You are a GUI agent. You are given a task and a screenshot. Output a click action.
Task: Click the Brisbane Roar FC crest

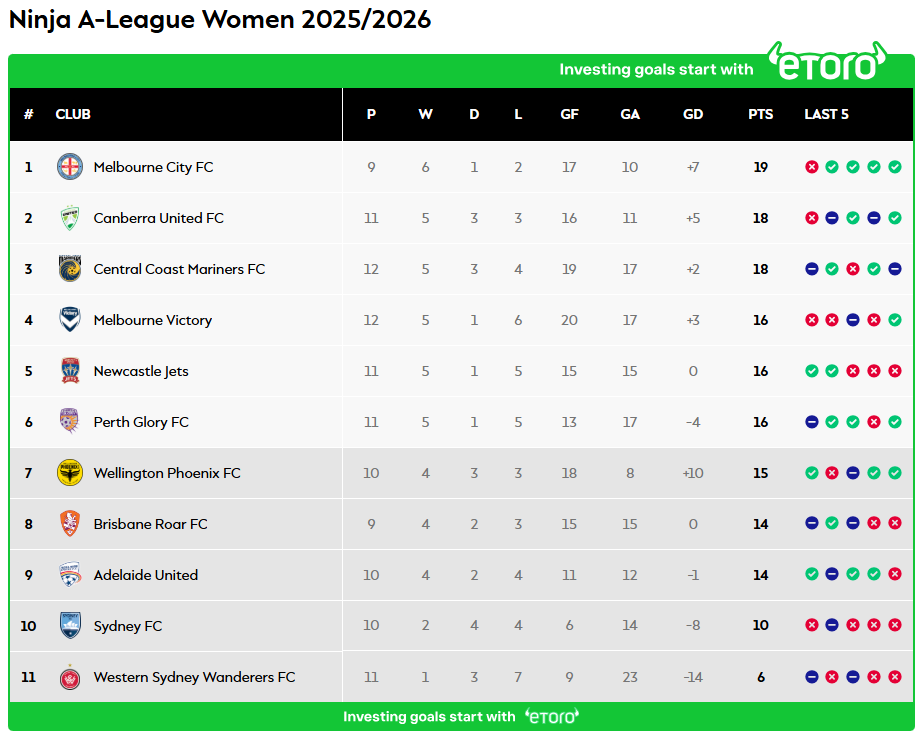coord(70,524)
